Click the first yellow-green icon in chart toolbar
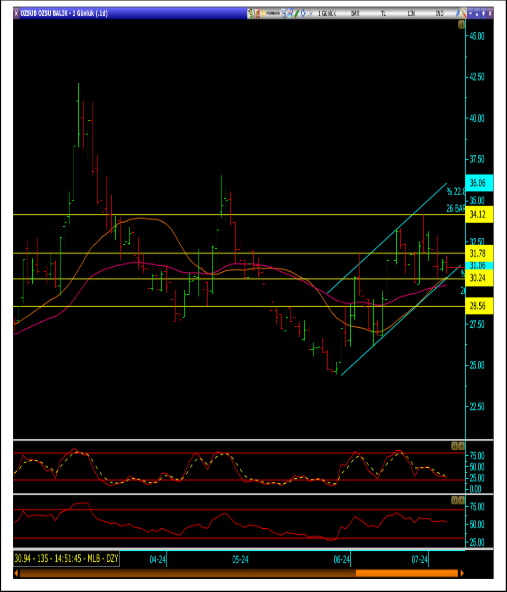This screenshot has width=507, height=592. click(250, 14)
